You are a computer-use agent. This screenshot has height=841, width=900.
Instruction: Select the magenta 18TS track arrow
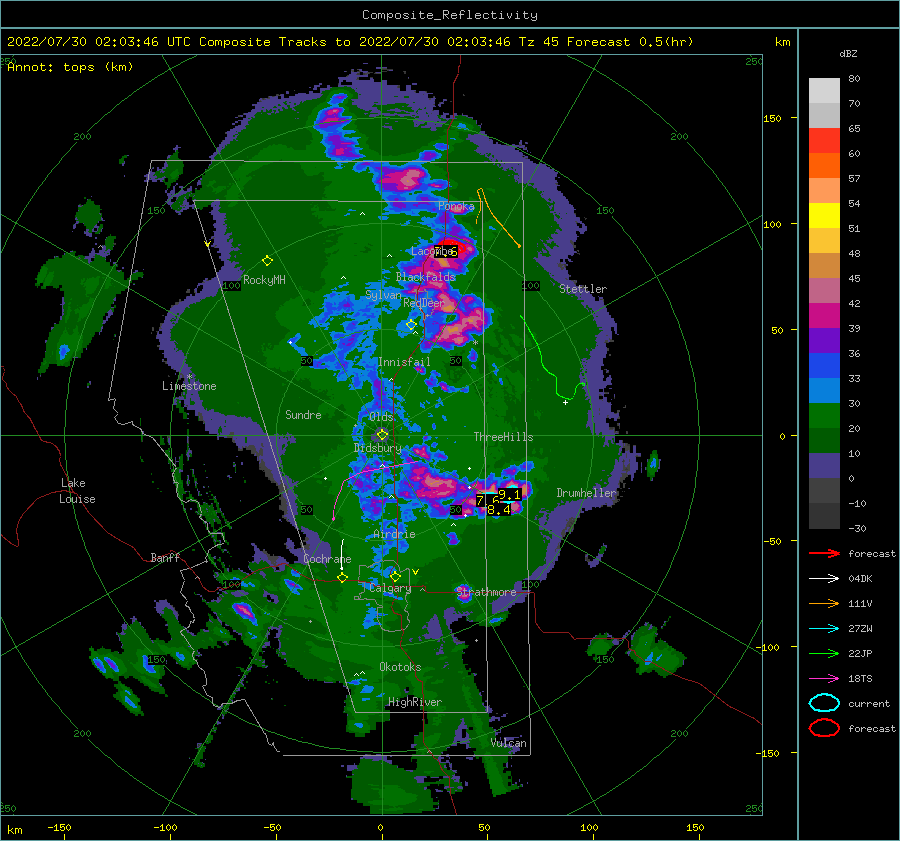click(824, 679)
